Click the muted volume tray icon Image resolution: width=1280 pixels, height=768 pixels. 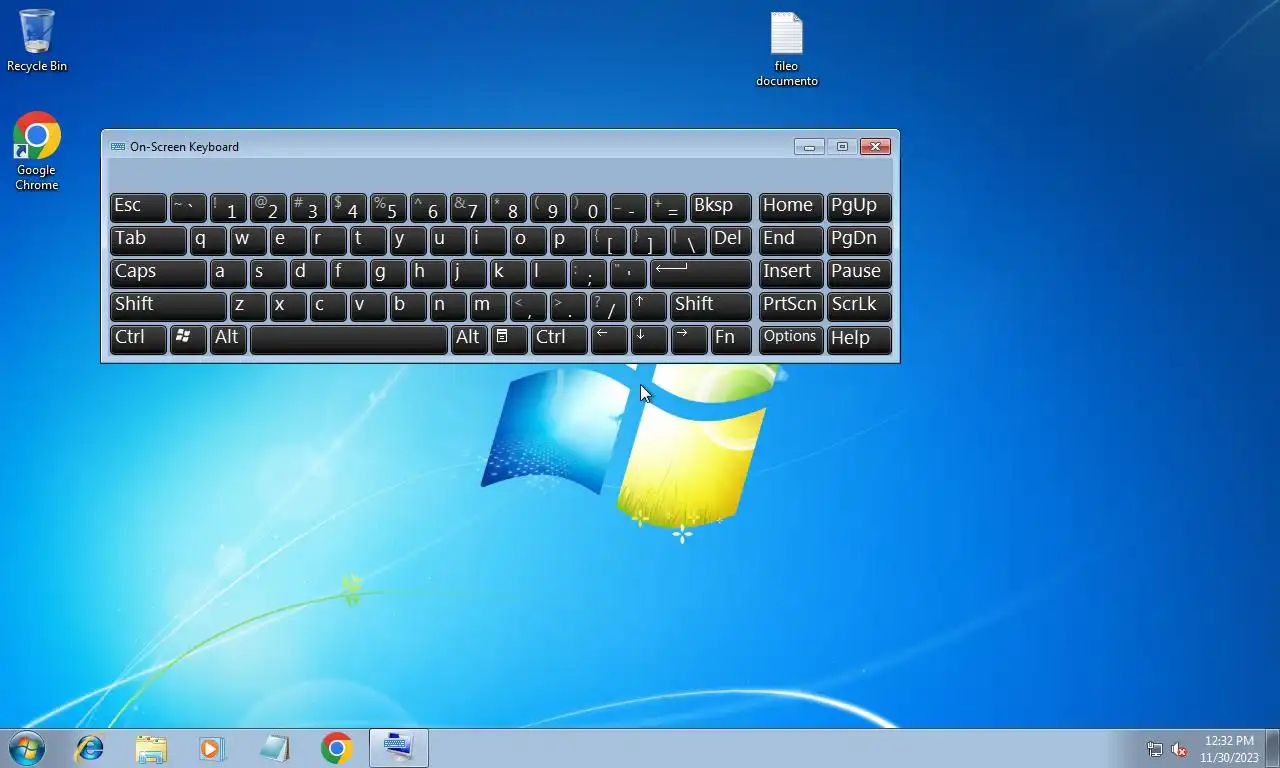[x=1179, y=749]
